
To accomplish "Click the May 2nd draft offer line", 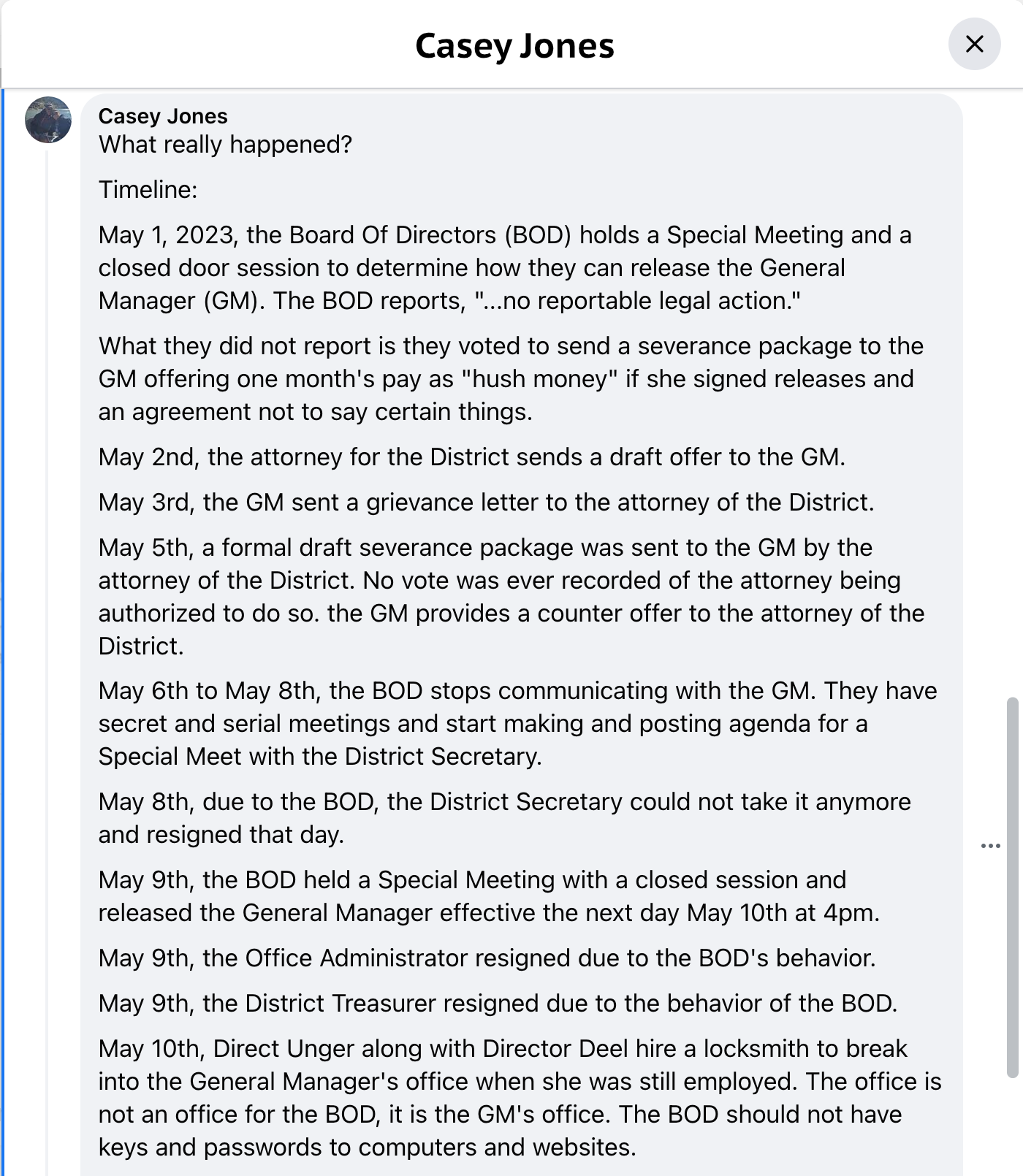I will click(x=471, y=457).
